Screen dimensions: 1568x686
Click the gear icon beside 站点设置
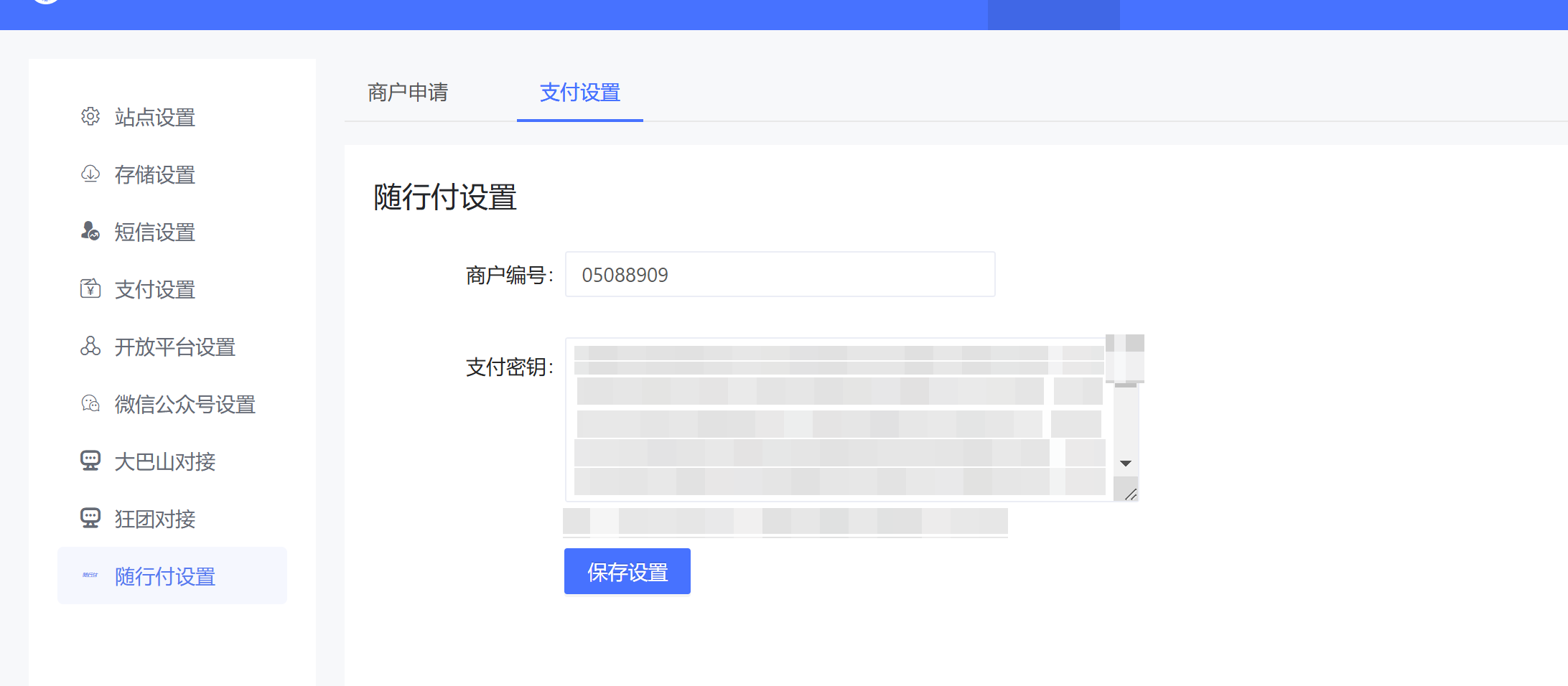pos(90,116)
